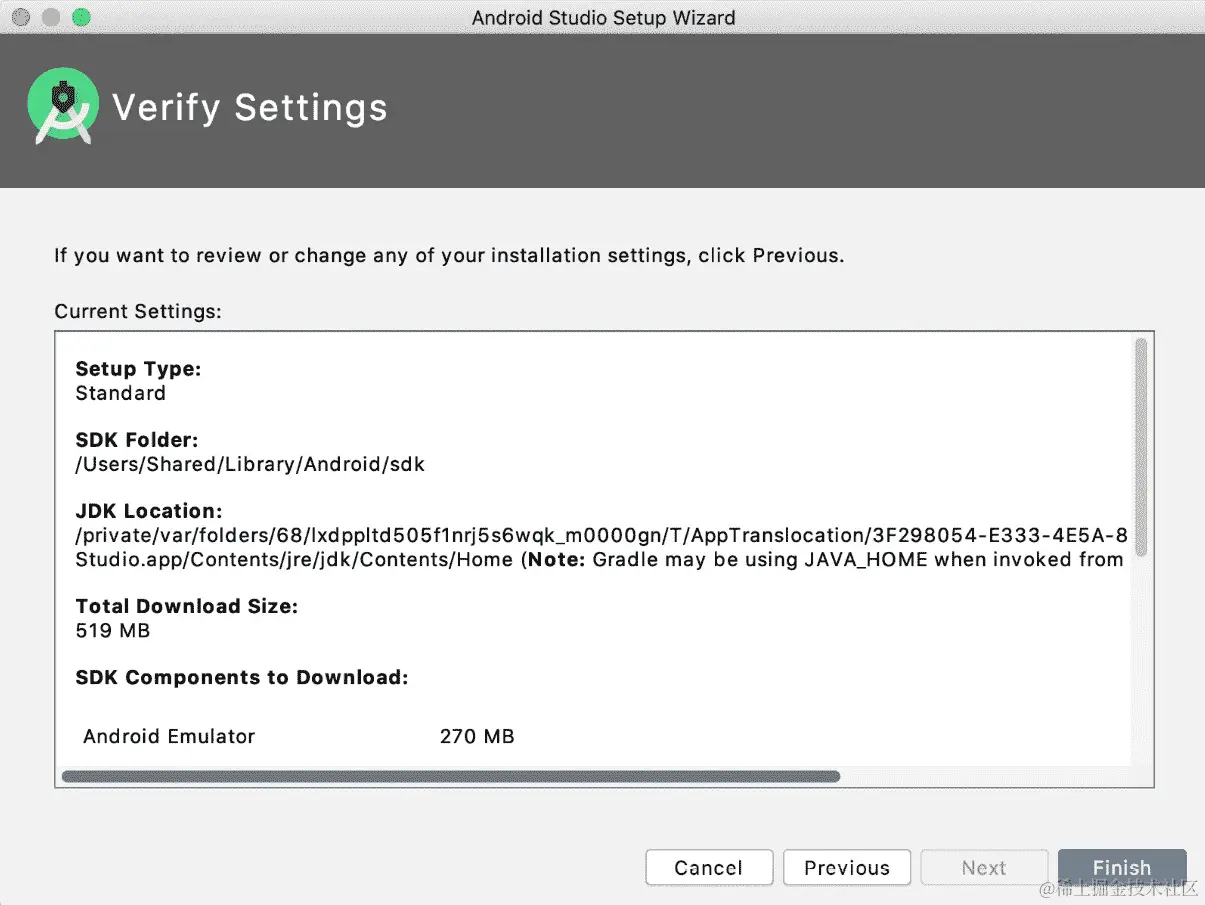Close the setup wizard with the red button
This screenshot has width=1205, height=905.
point(20,17)
